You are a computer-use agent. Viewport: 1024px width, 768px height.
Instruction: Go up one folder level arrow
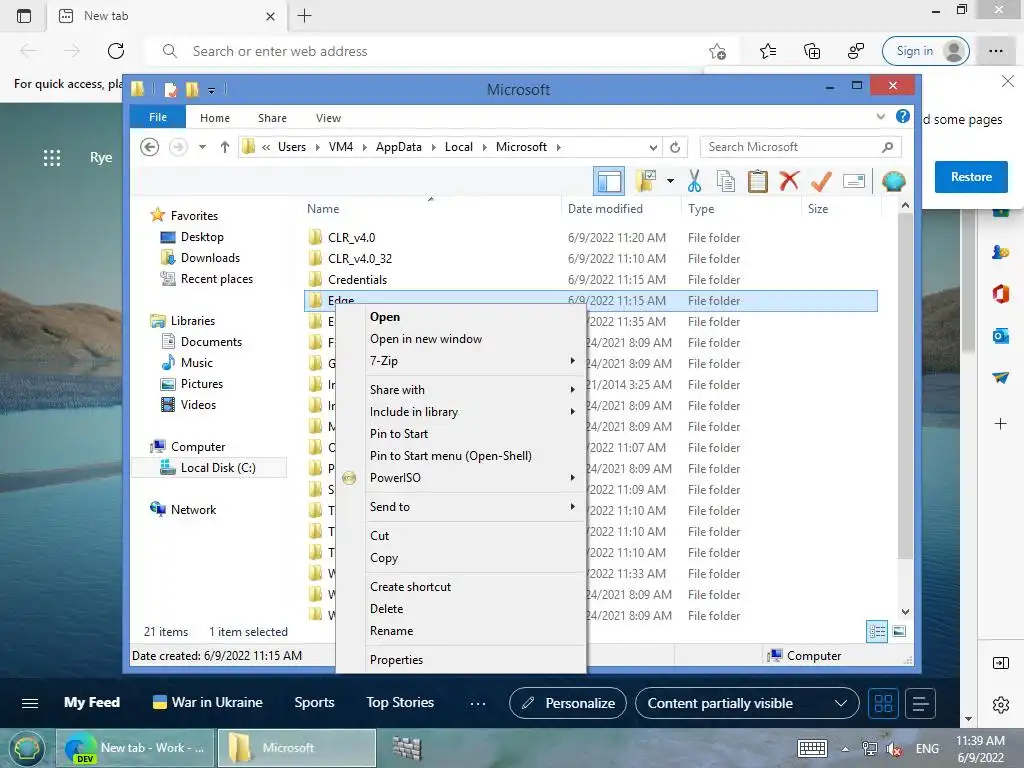point(225,147)
